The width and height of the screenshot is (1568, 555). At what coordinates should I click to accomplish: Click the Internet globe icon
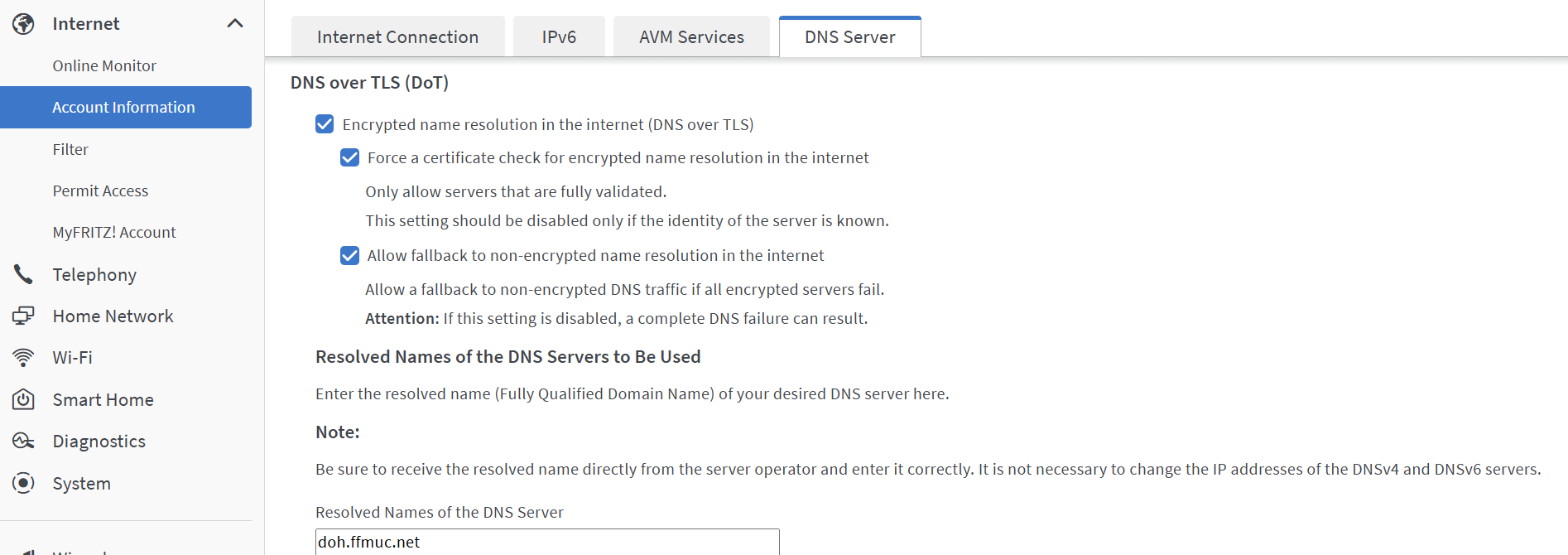pyautogui.click(x=23, y=24)
